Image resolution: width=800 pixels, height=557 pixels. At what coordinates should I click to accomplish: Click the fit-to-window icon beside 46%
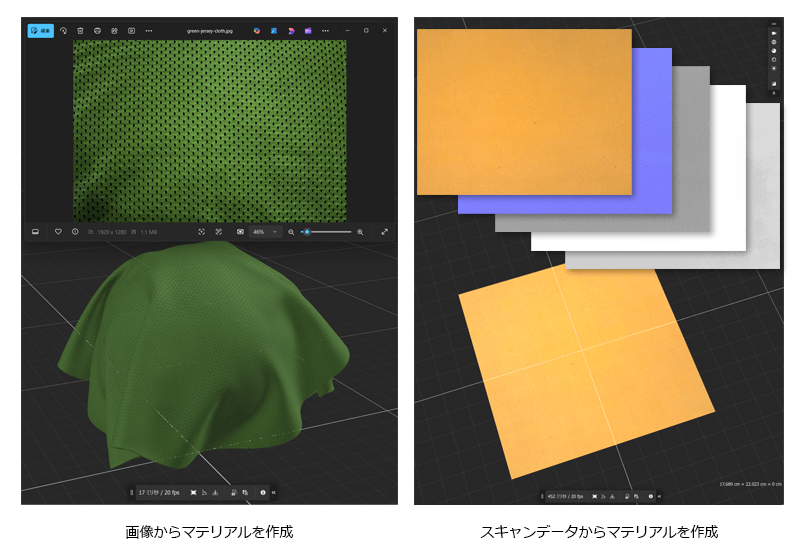pyautogui.click(x=240, y=232)
